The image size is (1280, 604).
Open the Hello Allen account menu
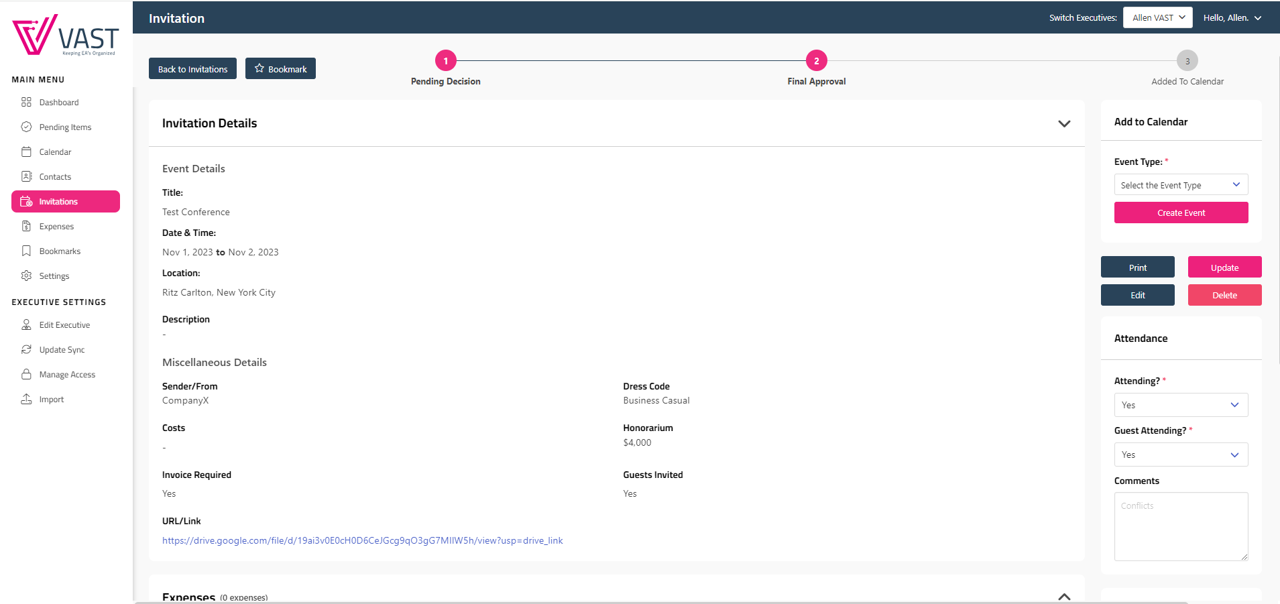(1232, 17)
